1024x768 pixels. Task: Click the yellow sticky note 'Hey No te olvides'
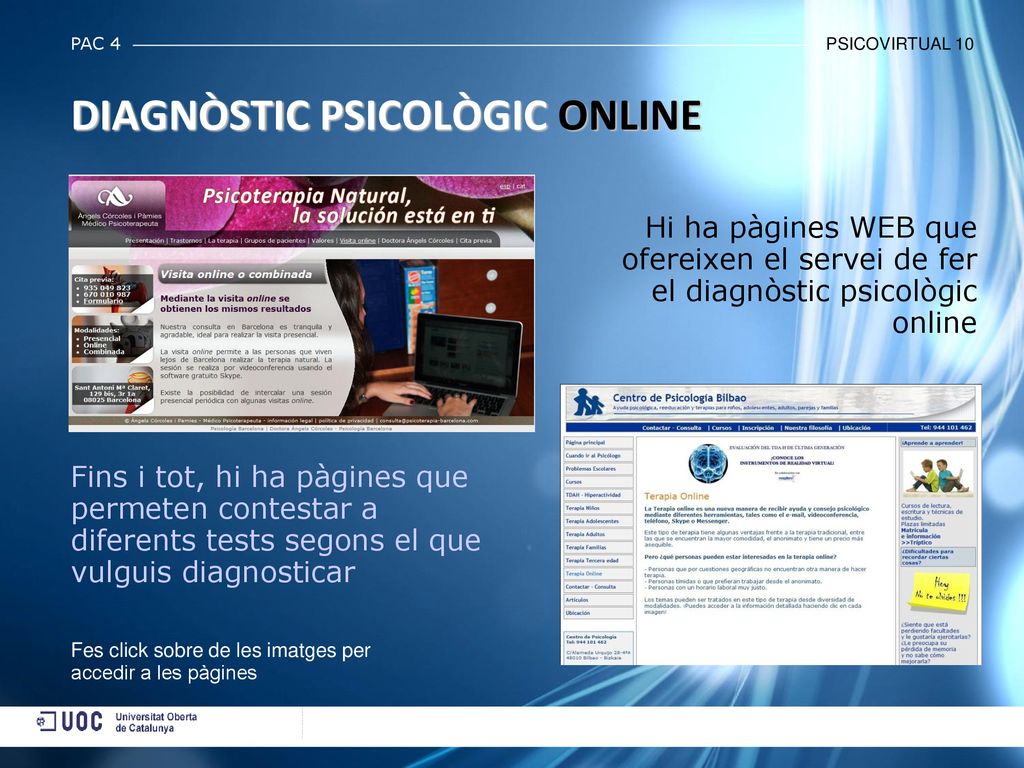pyautogui.click(x=940, y=591)
